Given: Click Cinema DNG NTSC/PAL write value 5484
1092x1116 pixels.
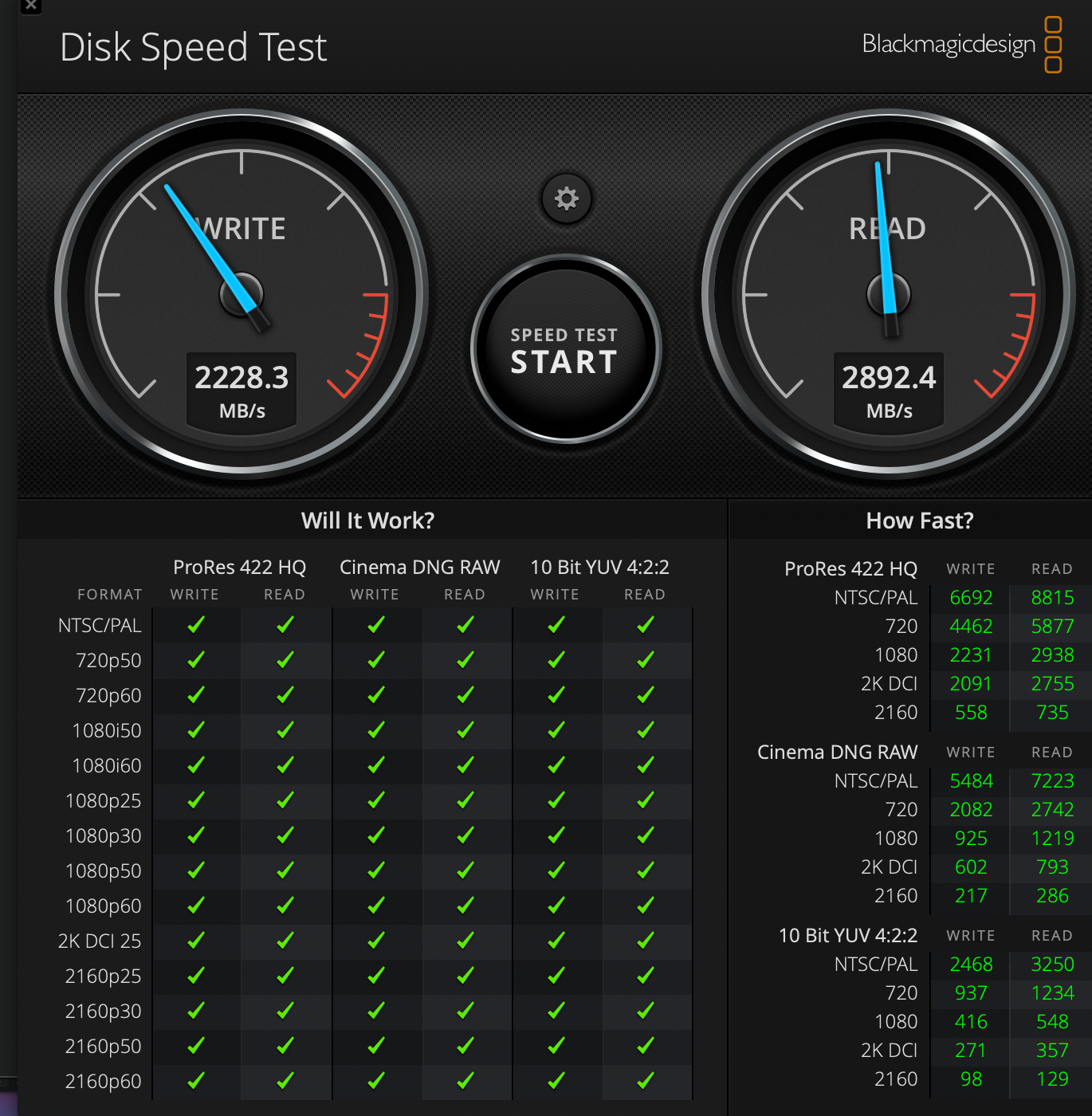Looking at the screenshot, I should pyautogui.click(x=971, y=781).
